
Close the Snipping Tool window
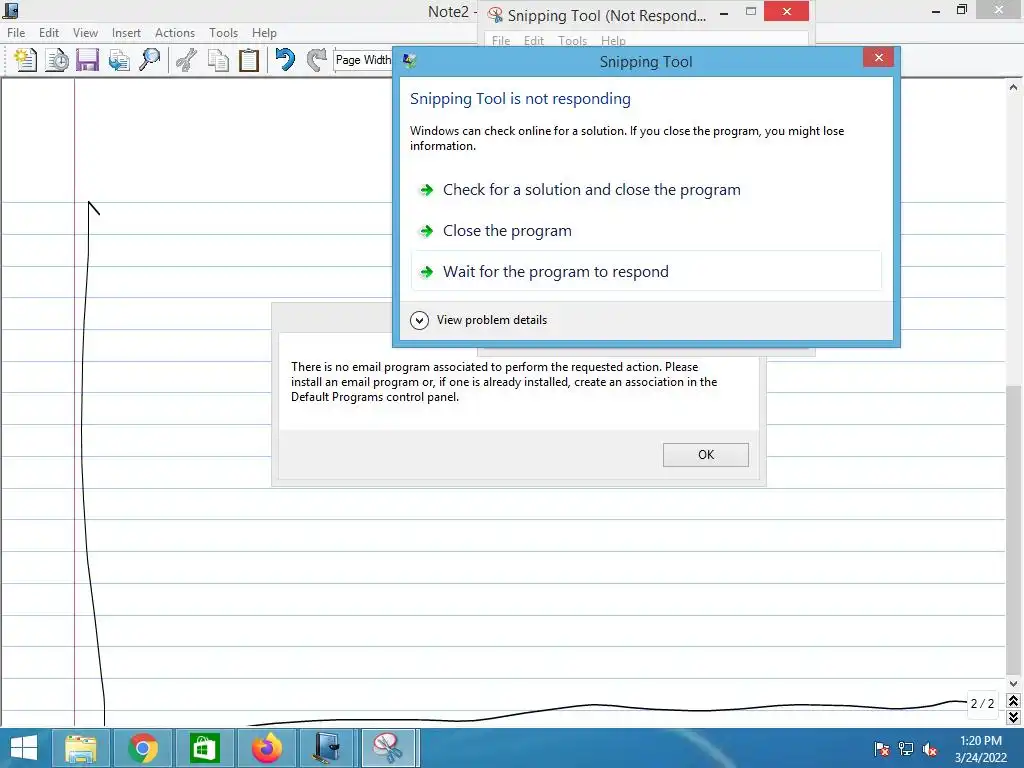coord(786,12)
